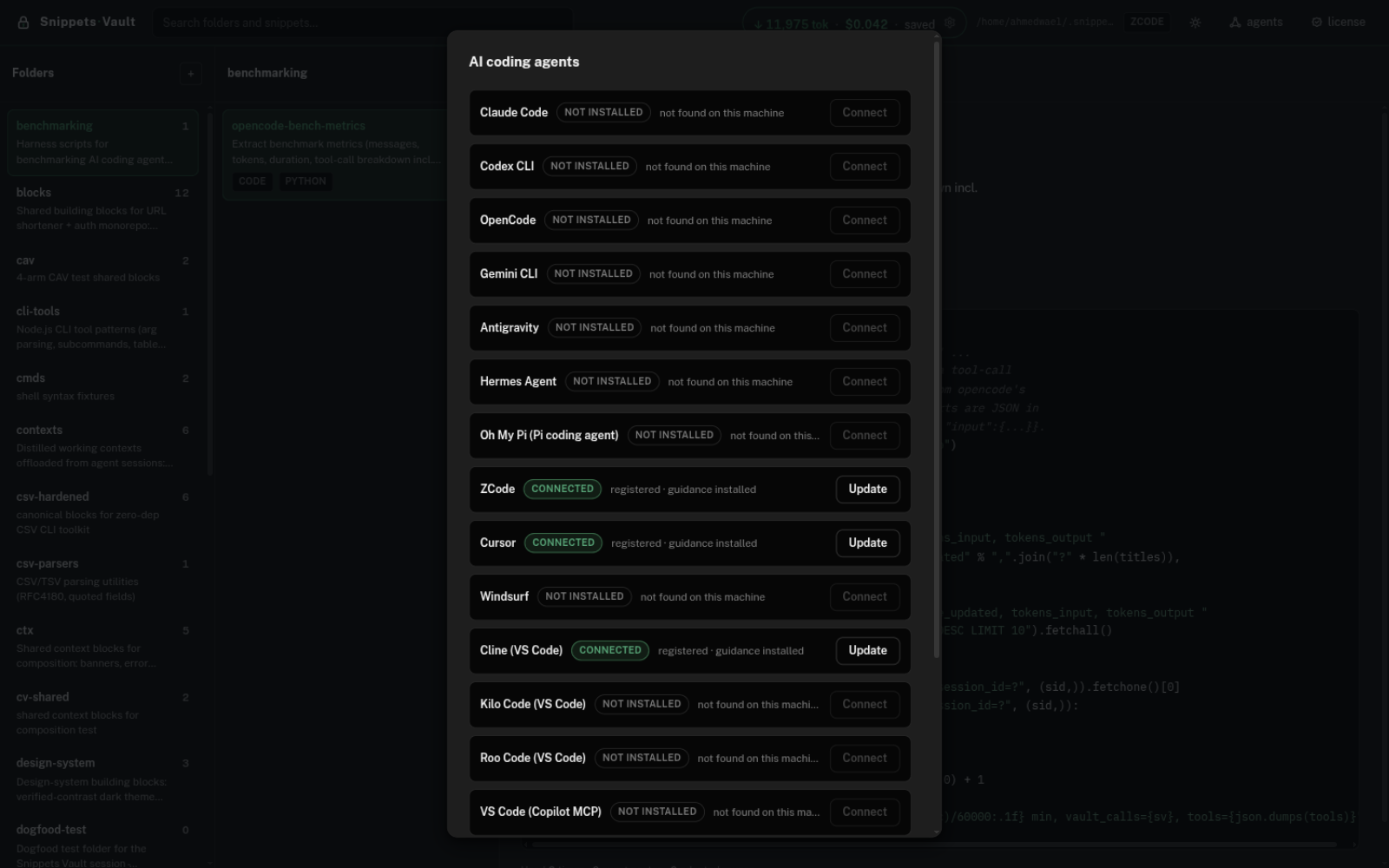
Task: Update the ZCode agent
Action: pyautogui.click(x=867, y=490)
